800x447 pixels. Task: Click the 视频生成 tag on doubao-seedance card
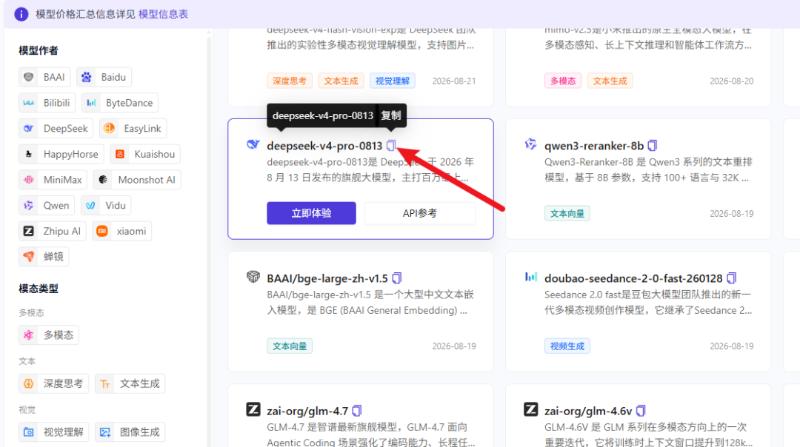pyautogui.click(x=567, y=346)
